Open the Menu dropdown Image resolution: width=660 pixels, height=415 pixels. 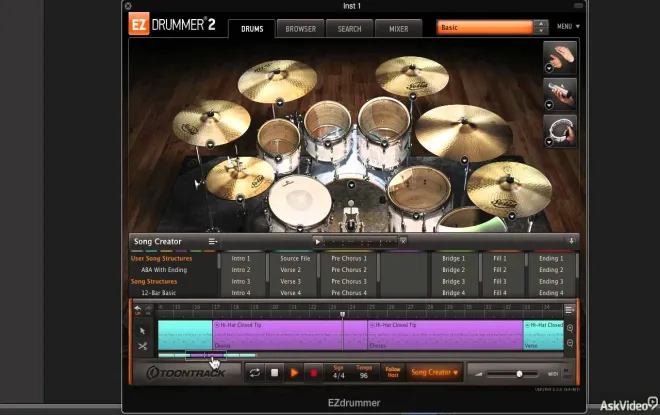(x=568, y=27)
